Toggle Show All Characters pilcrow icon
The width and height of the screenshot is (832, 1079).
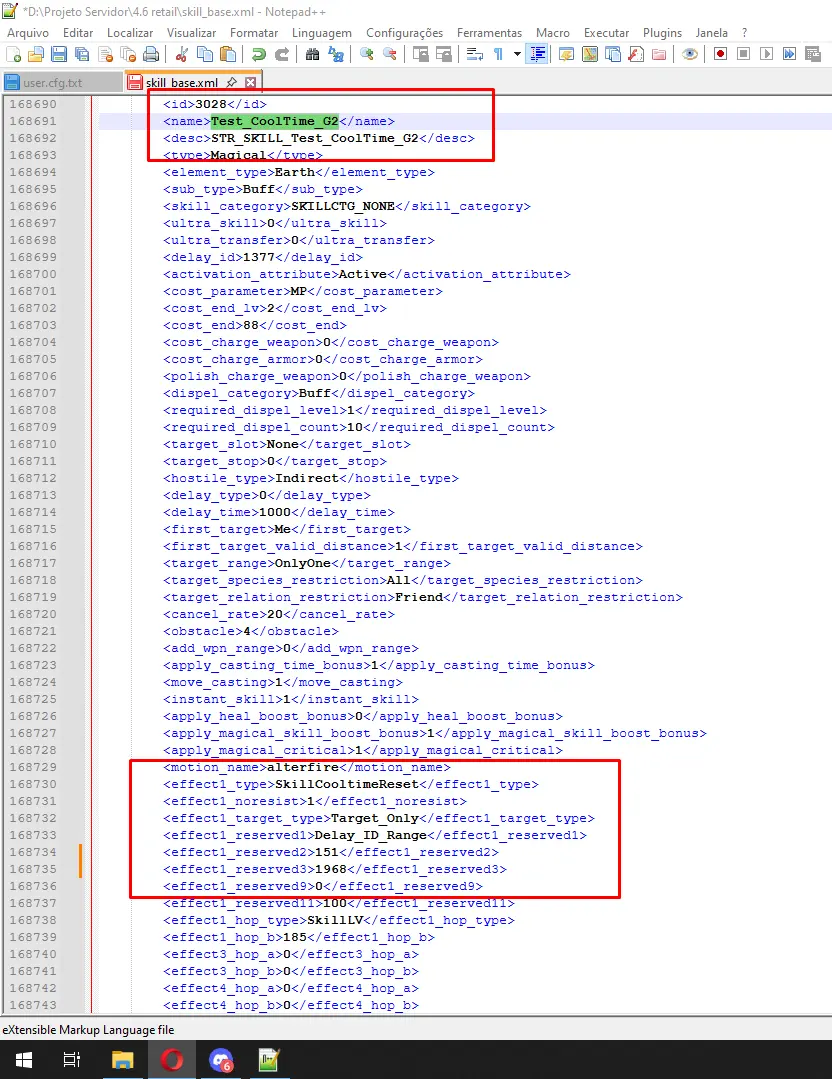498,54
